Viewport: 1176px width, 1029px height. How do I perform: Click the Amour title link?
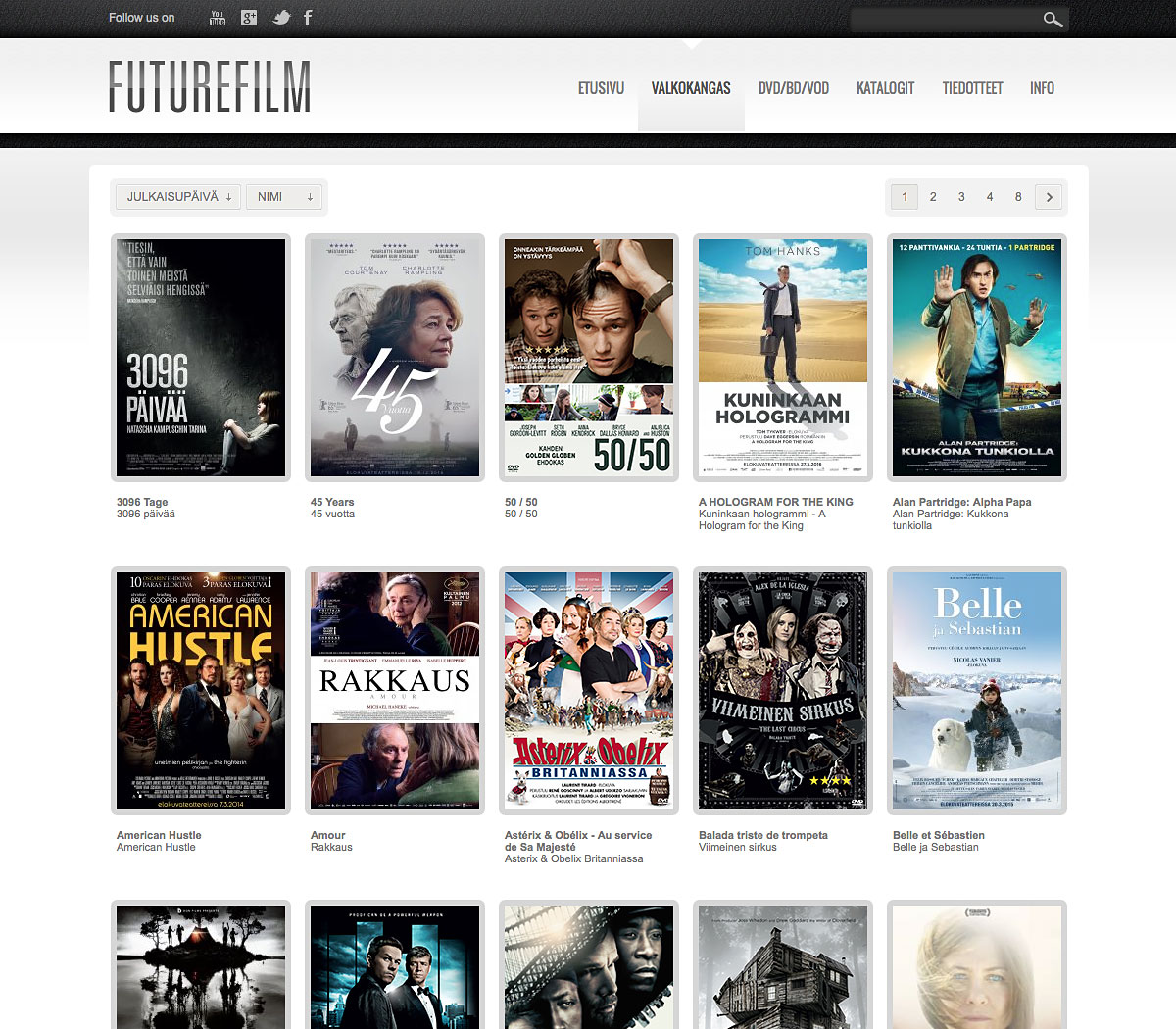pyautogui.click(x=328, y=835)
